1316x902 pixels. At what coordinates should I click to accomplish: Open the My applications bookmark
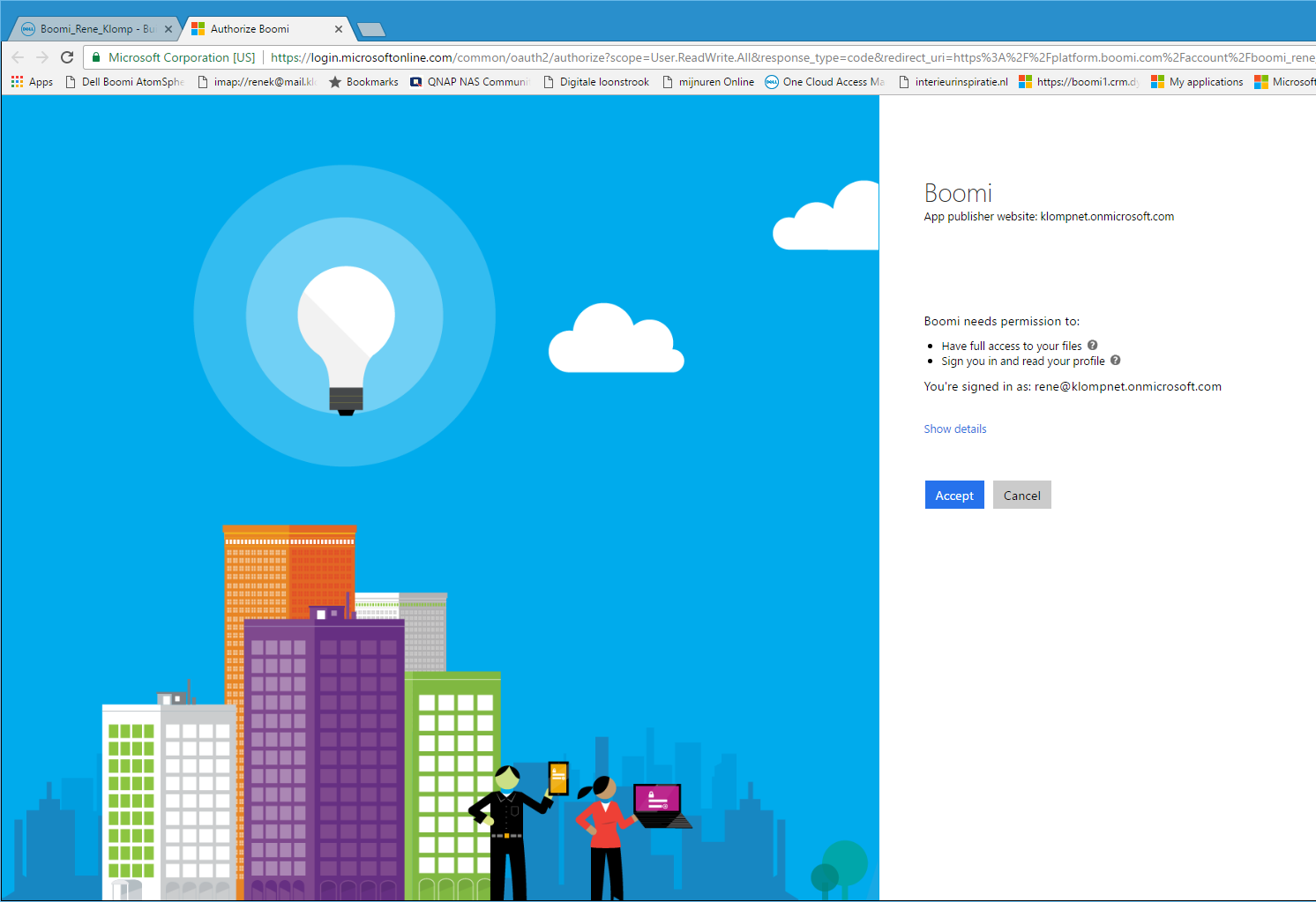pos(1197,81)
